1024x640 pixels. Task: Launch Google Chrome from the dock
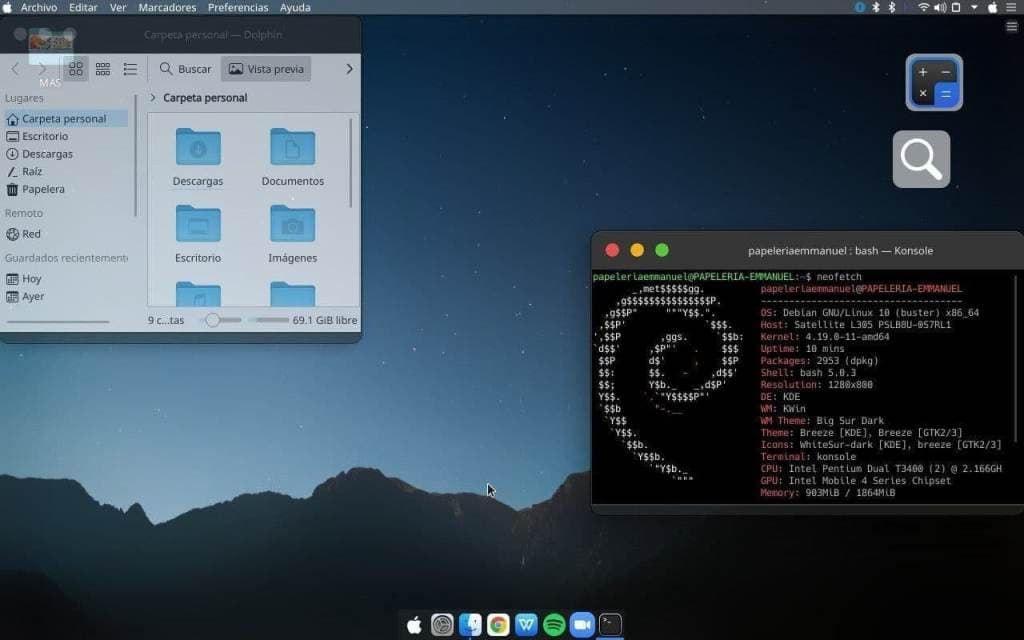click(498, 625)
